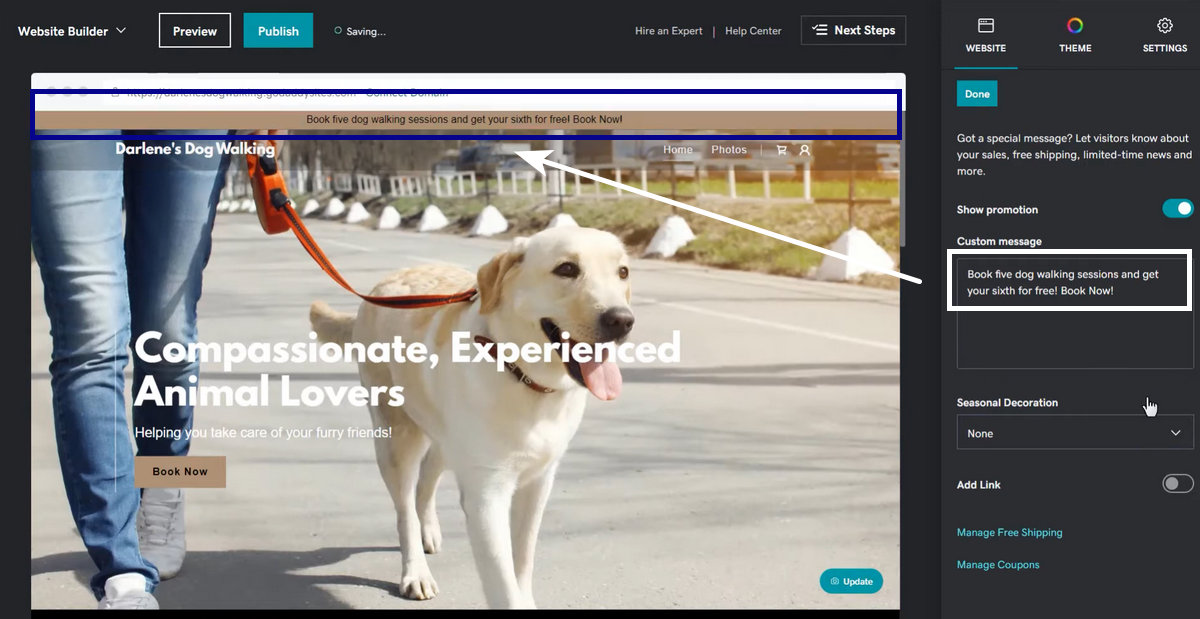This screenshot has height=619, width=1200.
Task: Click the Settings gear icon
Action: (1165, 25)
